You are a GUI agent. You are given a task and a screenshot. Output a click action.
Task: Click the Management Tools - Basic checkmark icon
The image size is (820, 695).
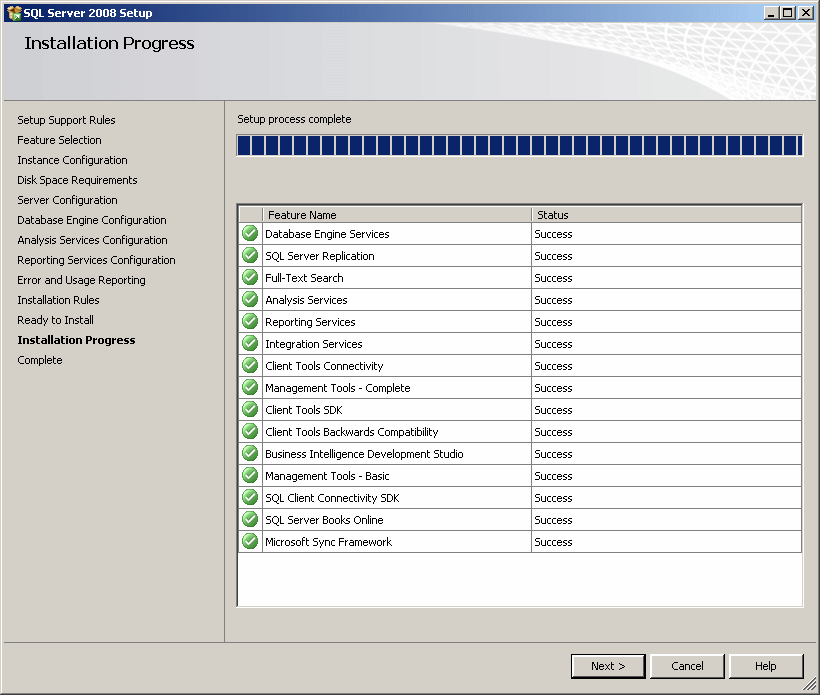tap(250, 475)
